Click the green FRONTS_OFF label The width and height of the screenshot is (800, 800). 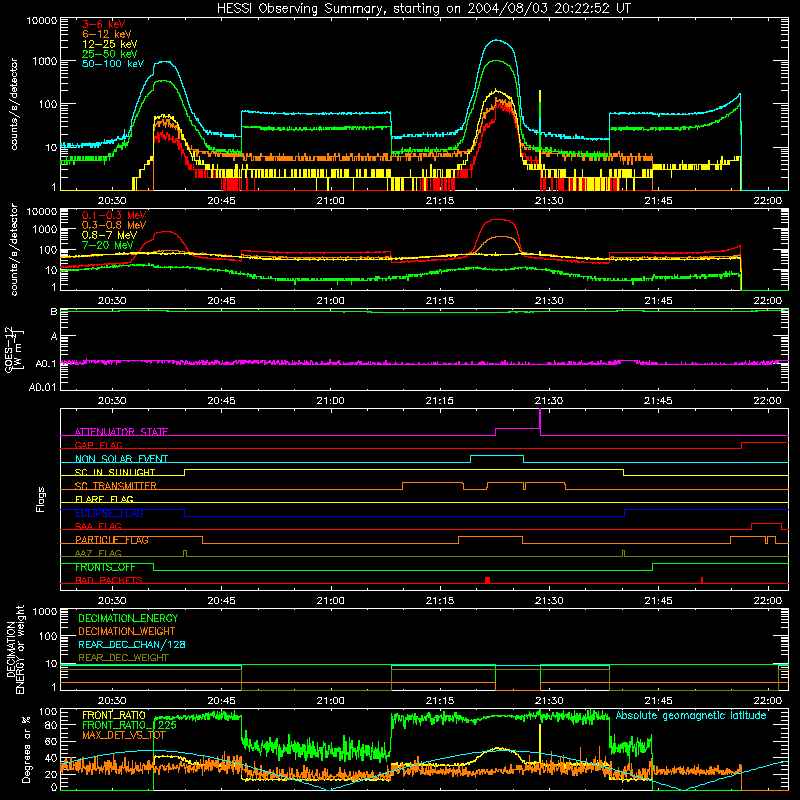tap(105, 567)
